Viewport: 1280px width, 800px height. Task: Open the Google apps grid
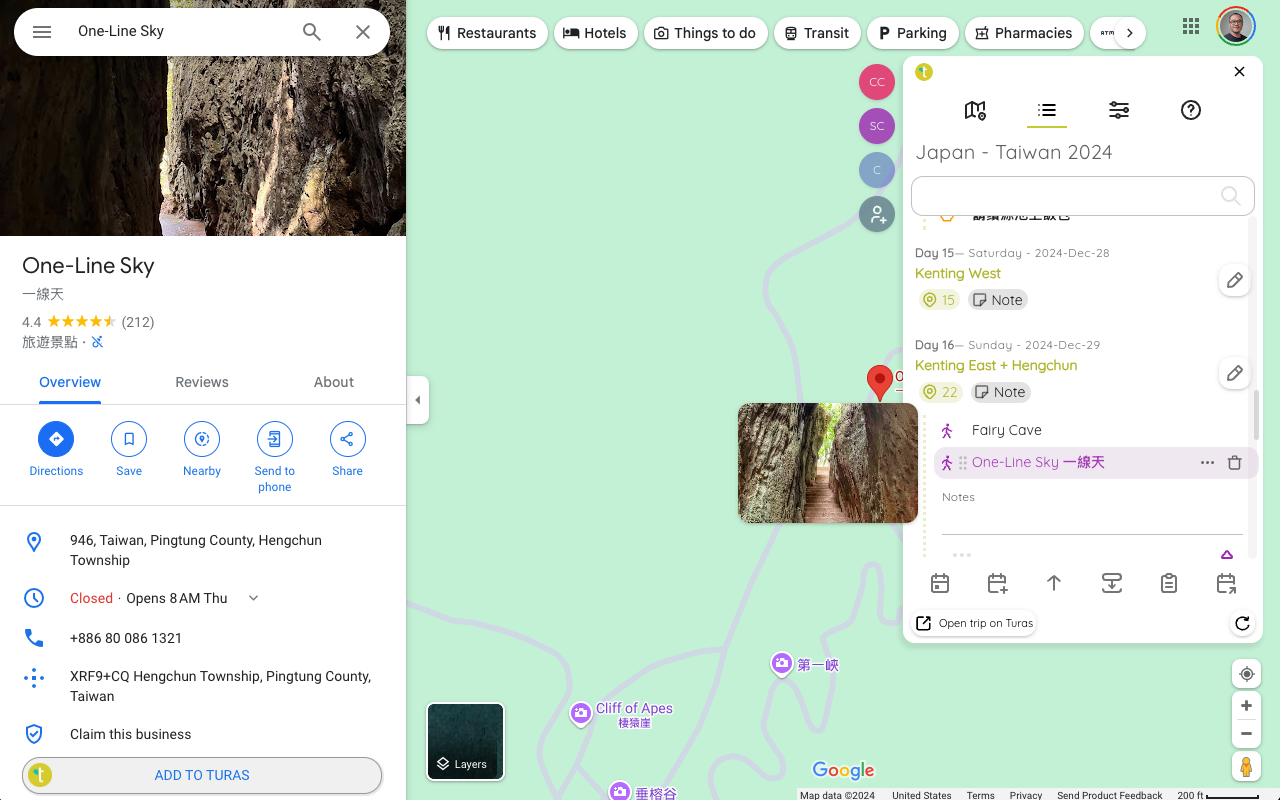[x=1191, y=27]
